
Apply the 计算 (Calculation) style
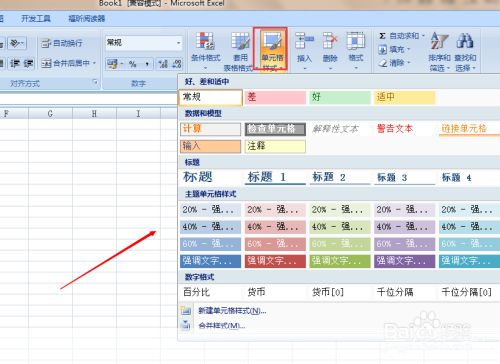click(210, 129)
